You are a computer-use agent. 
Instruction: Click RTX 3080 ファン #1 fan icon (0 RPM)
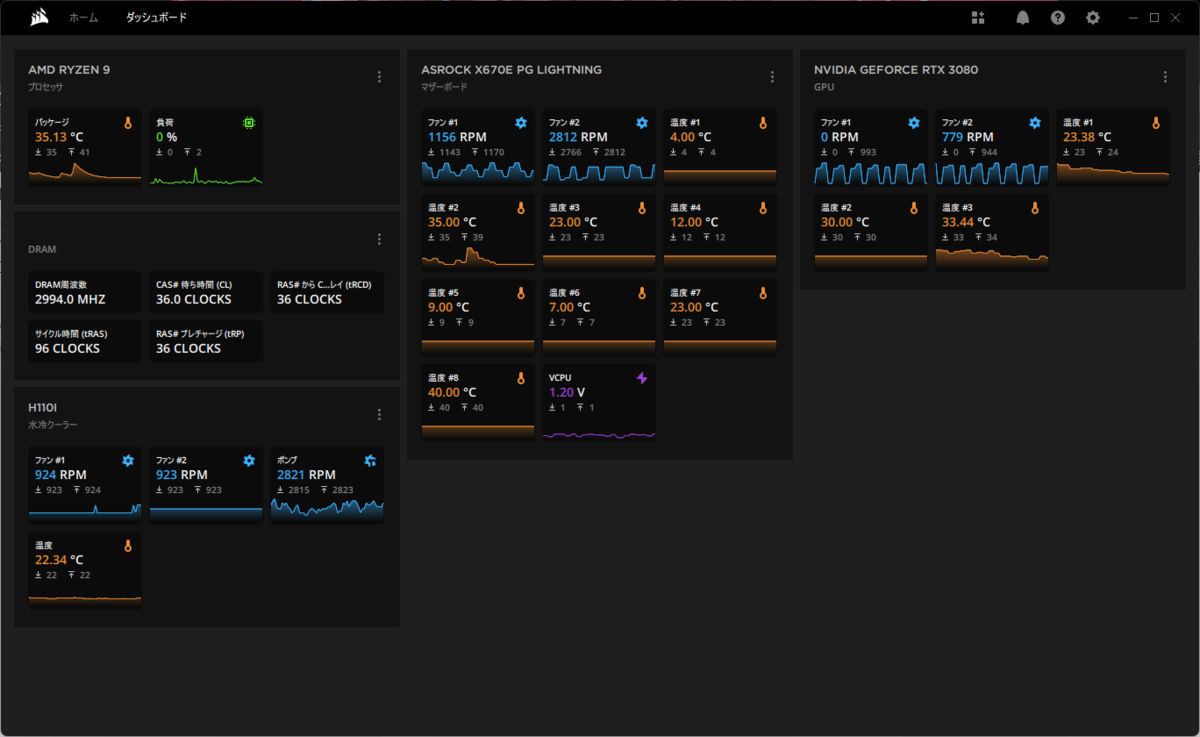(914, 122)
